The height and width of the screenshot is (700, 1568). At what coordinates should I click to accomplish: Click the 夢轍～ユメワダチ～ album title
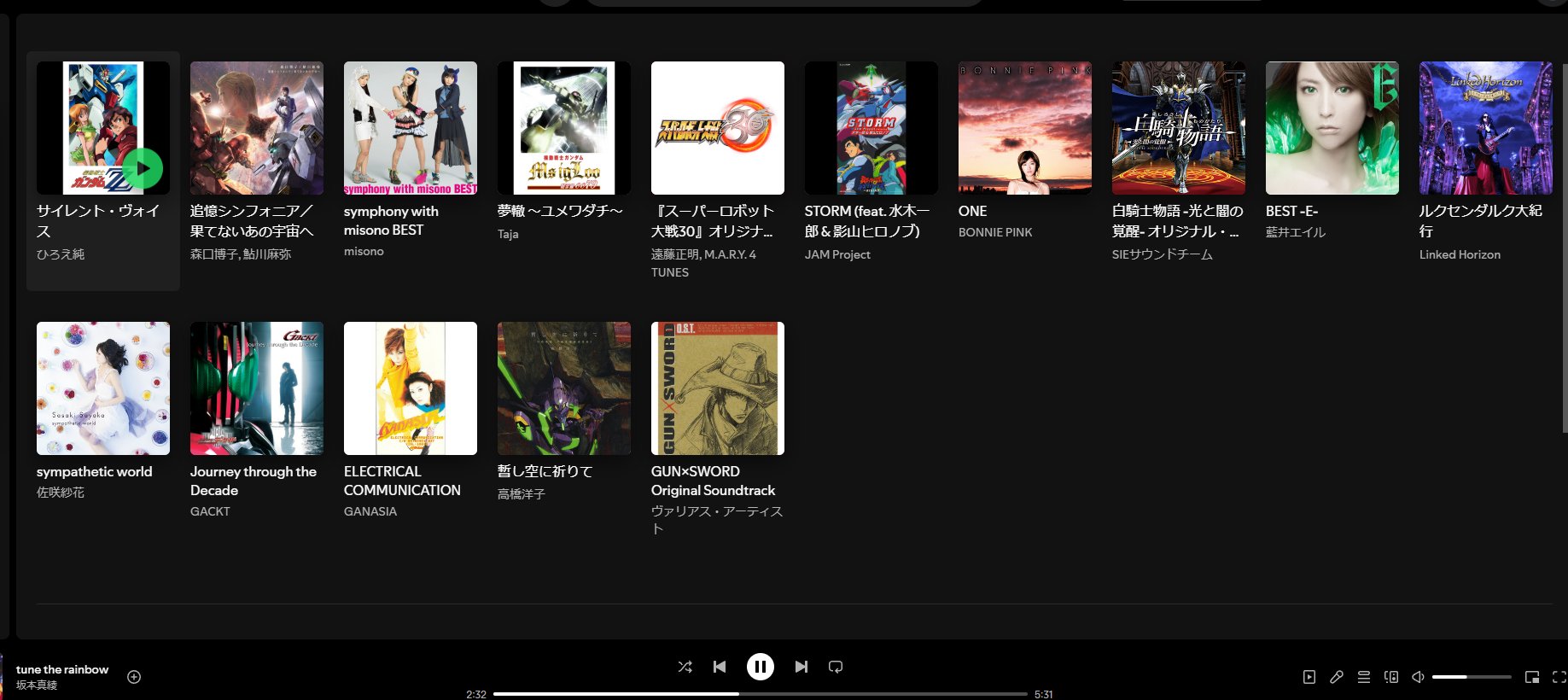(560, 211)
